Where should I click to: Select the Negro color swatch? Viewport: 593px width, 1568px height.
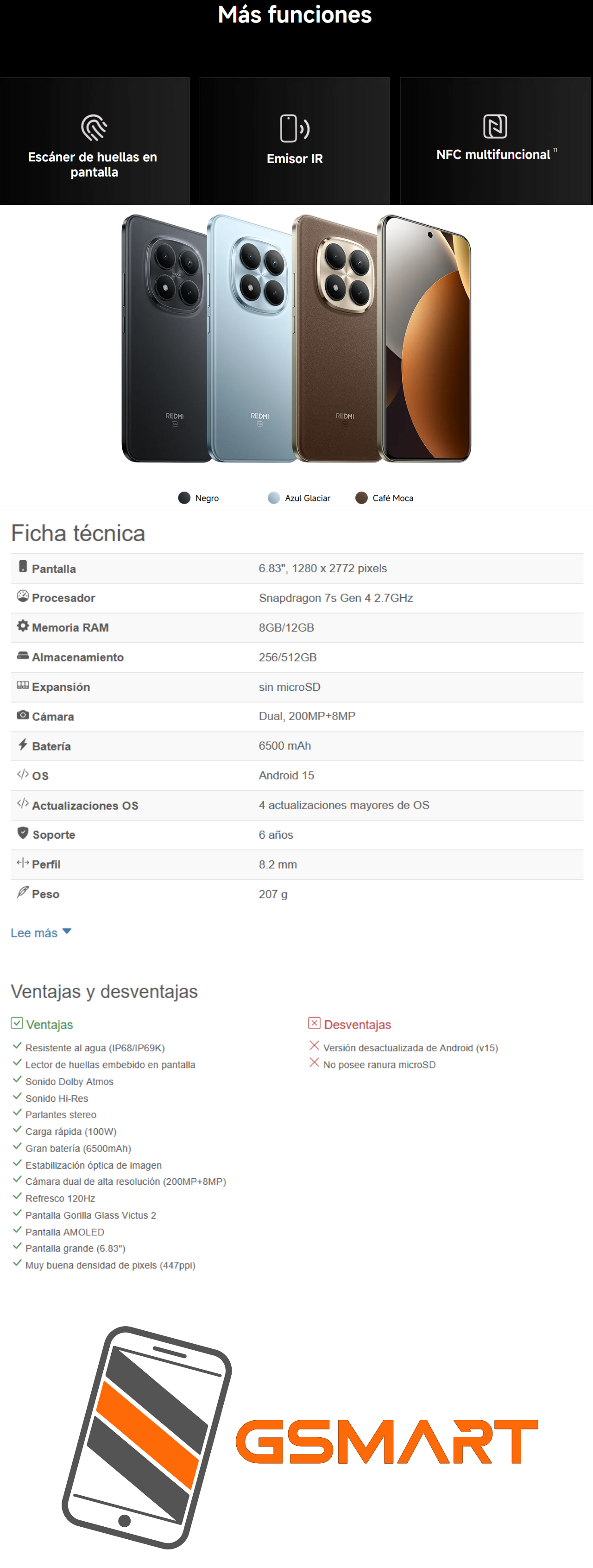point(184,498)
